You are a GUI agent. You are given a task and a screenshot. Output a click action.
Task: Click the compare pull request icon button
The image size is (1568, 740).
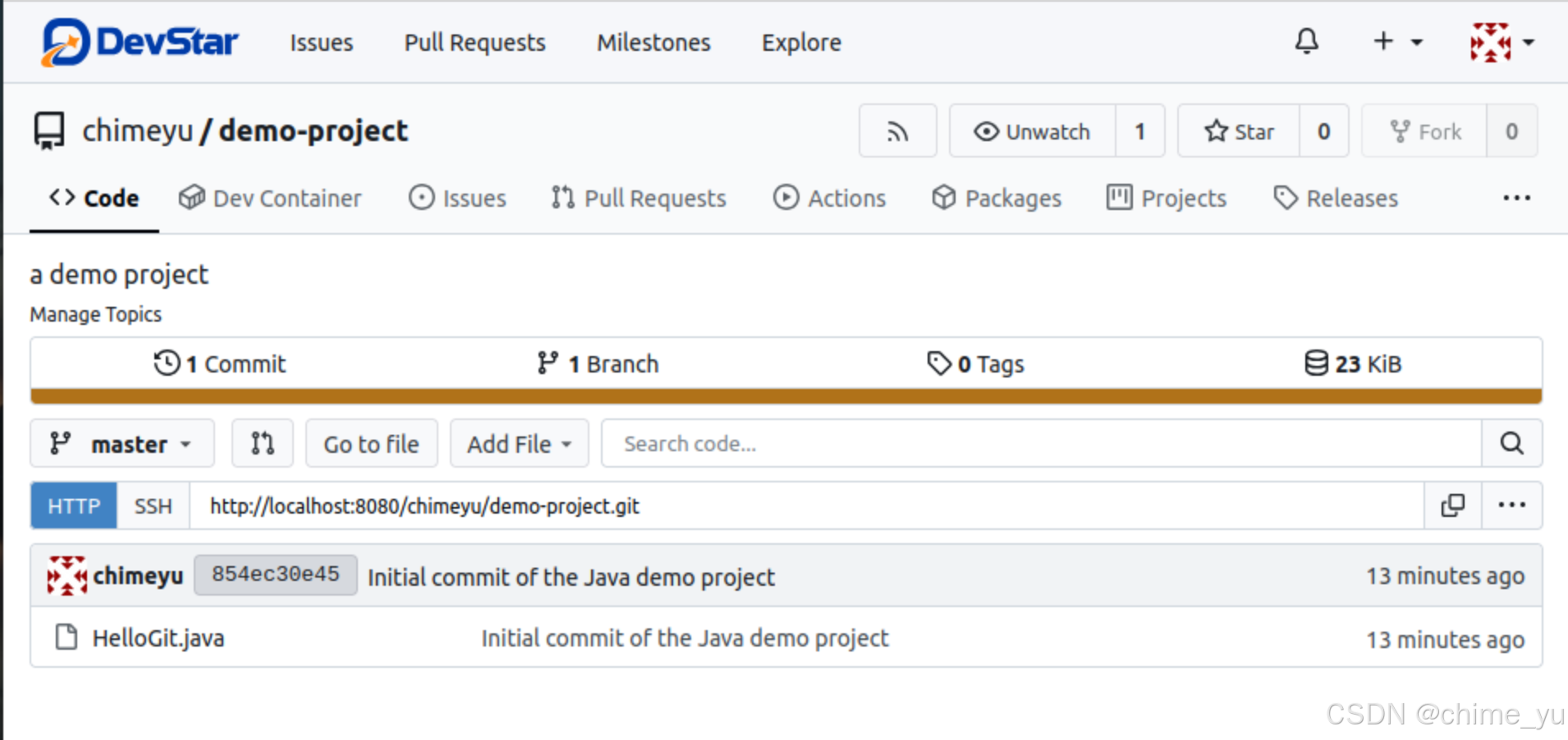tap(263, 444)
